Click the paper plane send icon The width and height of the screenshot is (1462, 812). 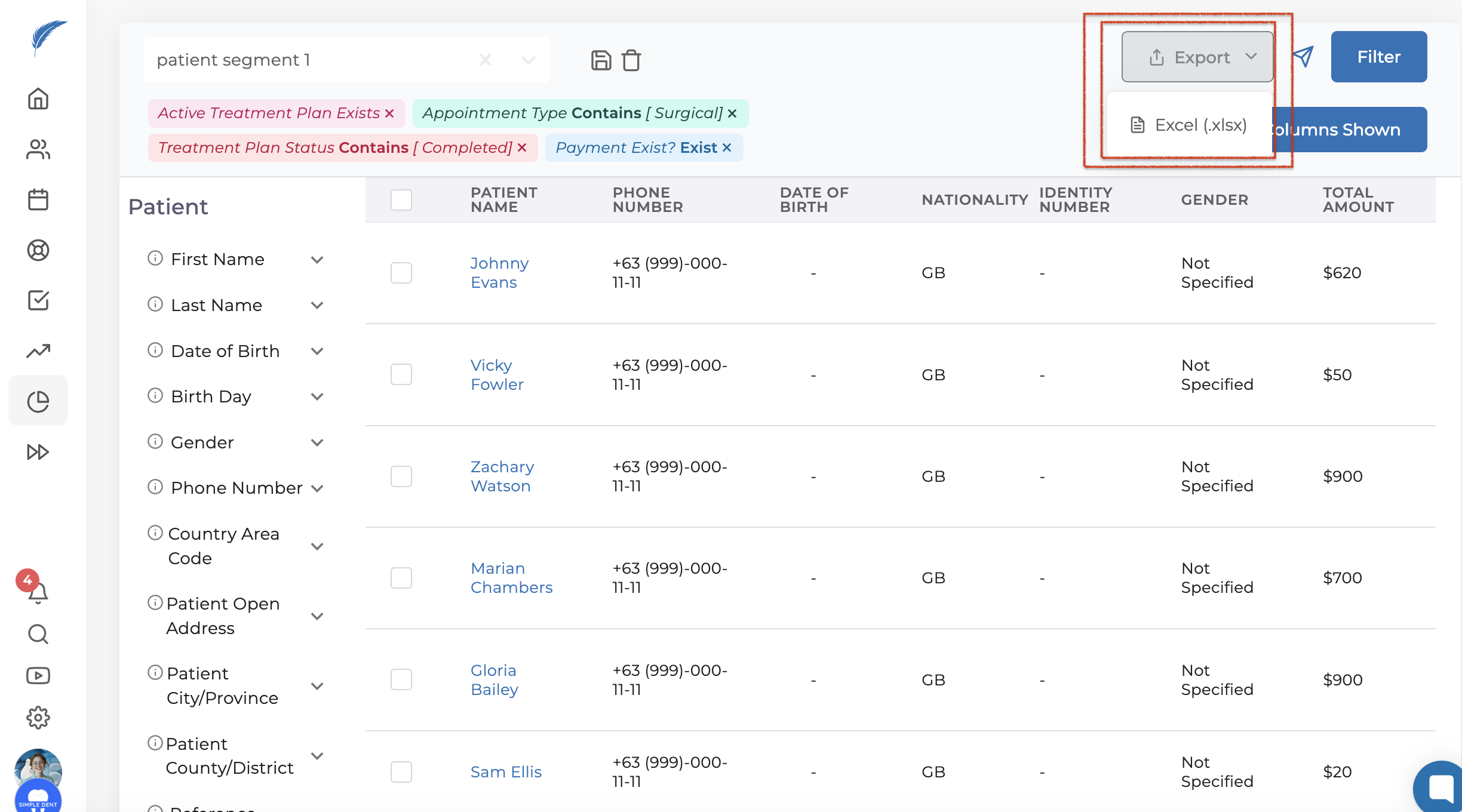[1303, 57]
